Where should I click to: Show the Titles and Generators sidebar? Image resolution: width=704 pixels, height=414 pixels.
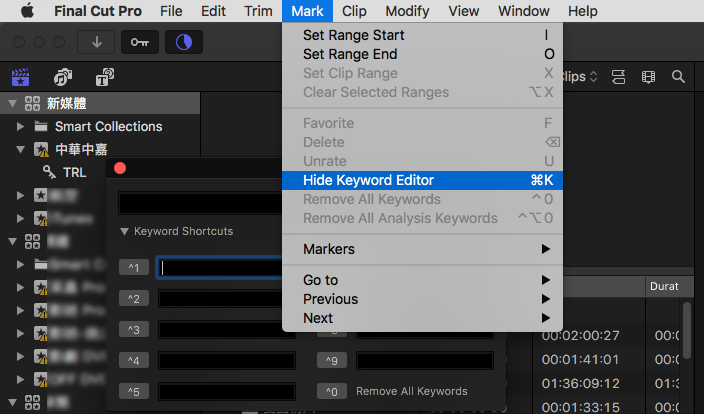pyautogui.click(x=105, y=77)
